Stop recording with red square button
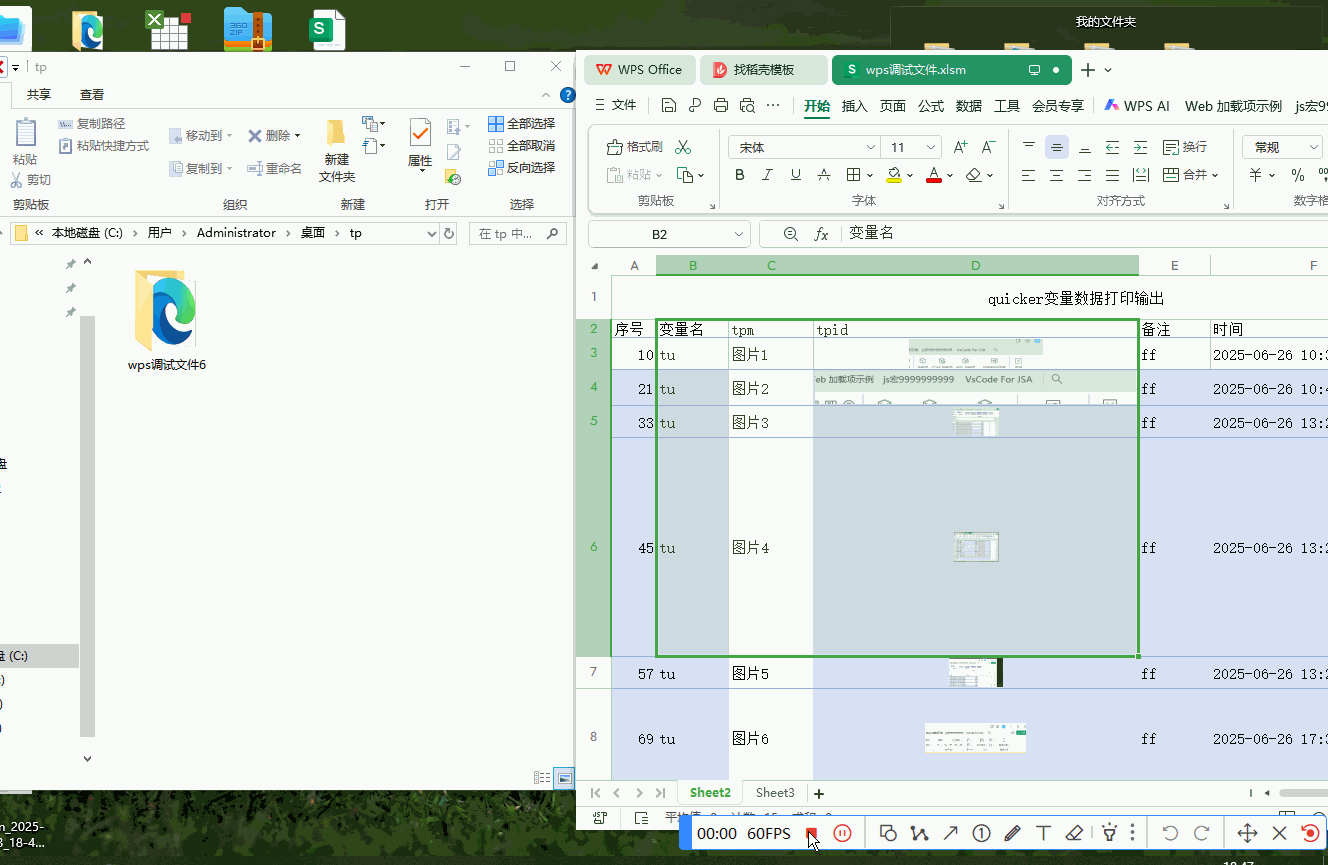 point(812,833)
